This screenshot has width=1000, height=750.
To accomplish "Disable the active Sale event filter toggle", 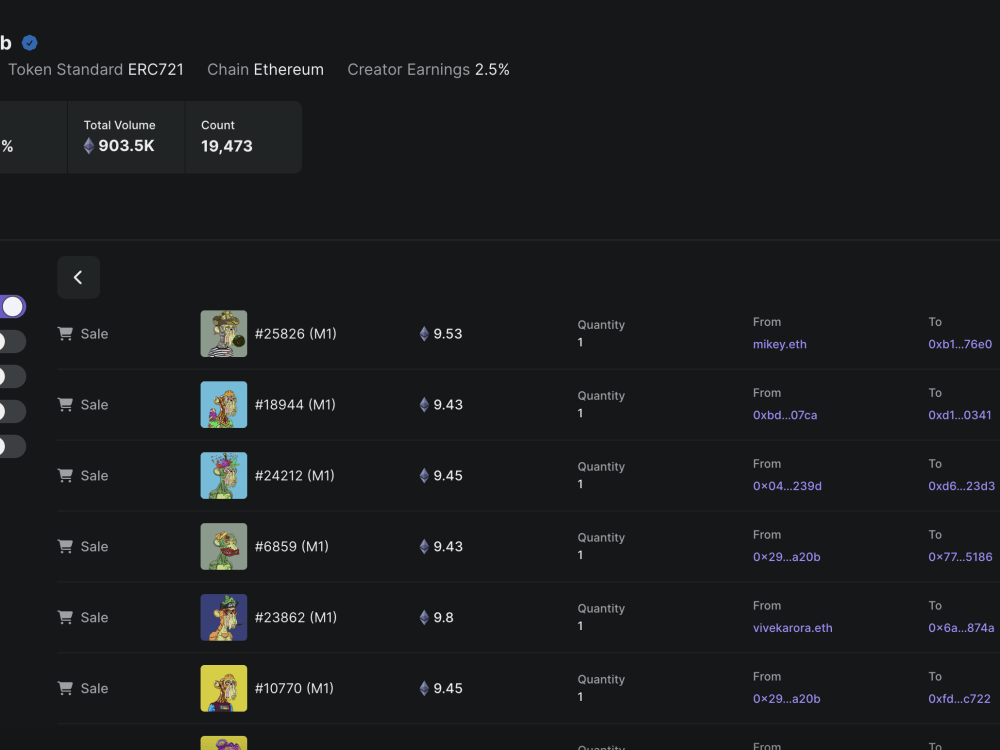I will click(13, 306).
